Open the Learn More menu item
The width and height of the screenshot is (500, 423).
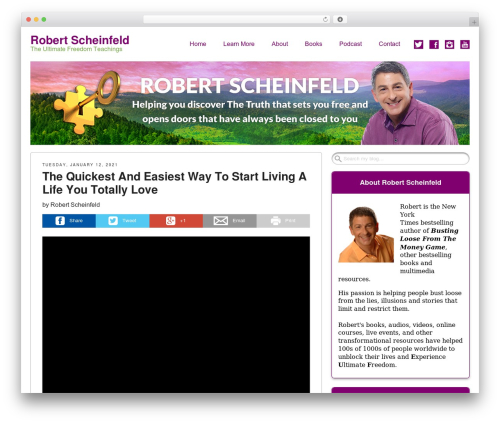click(239, 44)
